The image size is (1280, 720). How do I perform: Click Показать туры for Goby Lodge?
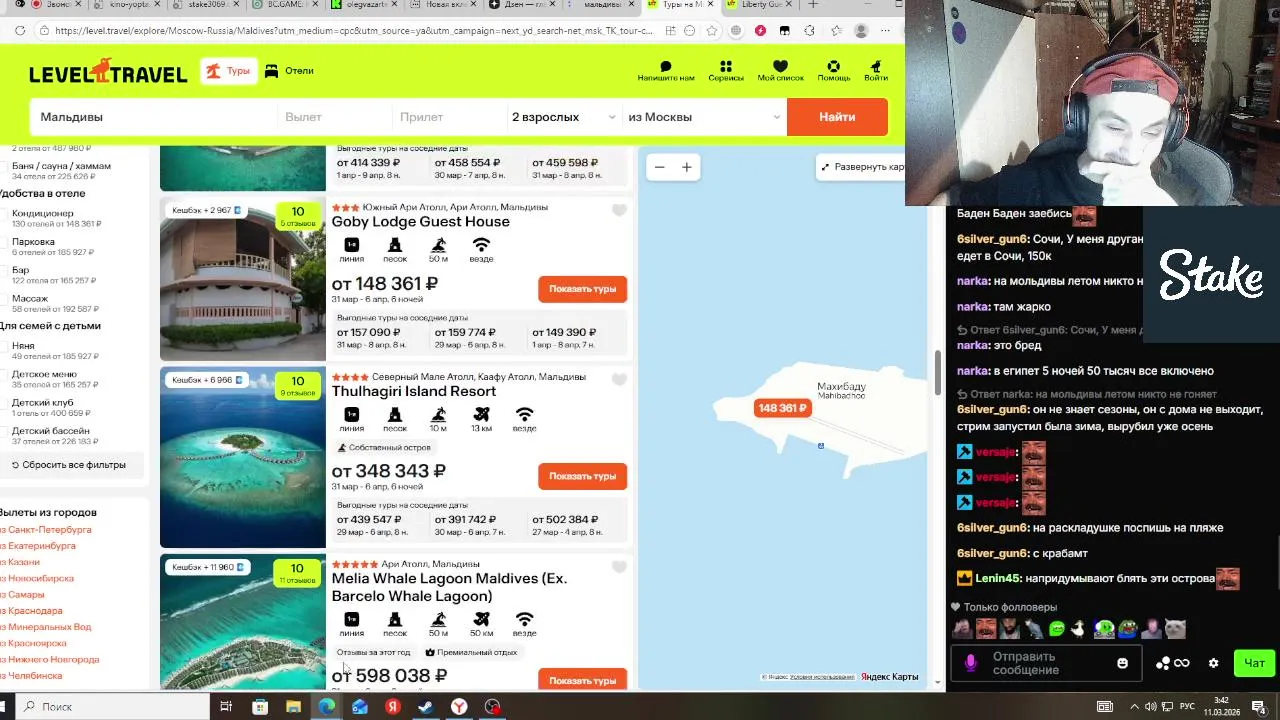tap(582, 289)
